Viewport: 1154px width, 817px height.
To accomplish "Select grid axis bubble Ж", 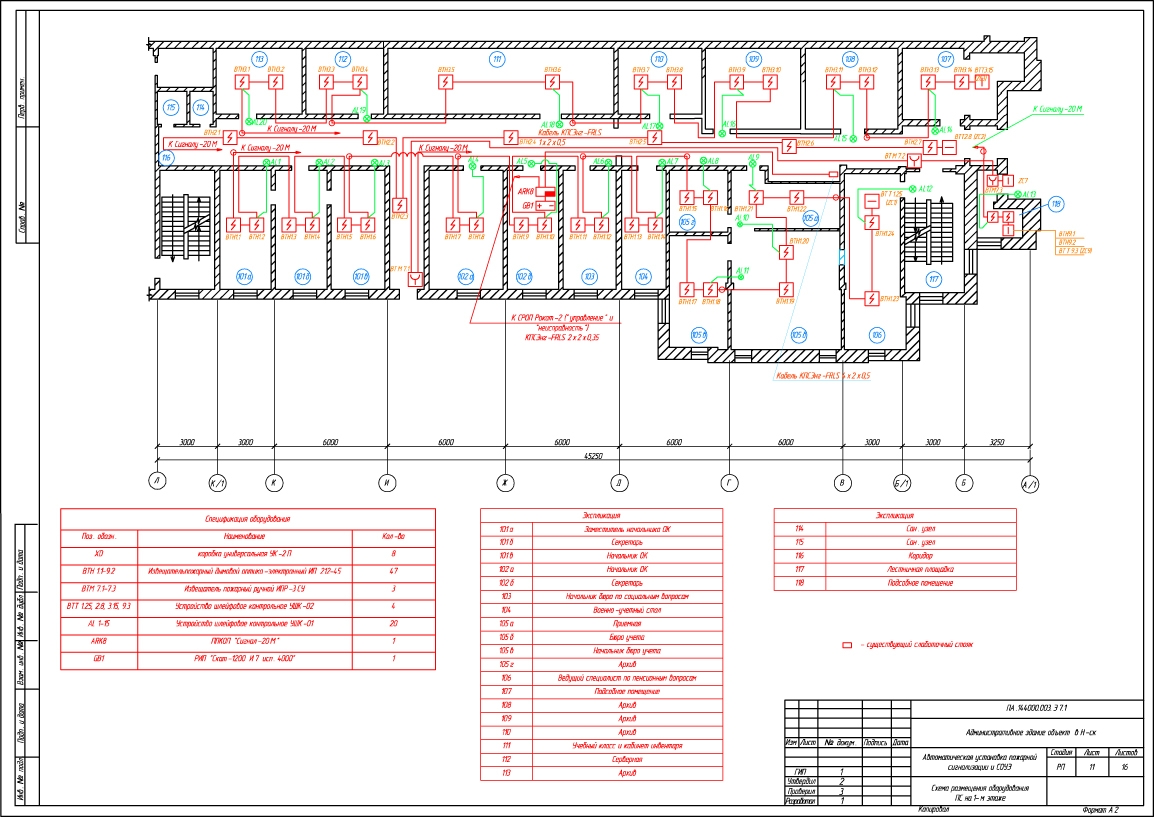I will [506, 483].
